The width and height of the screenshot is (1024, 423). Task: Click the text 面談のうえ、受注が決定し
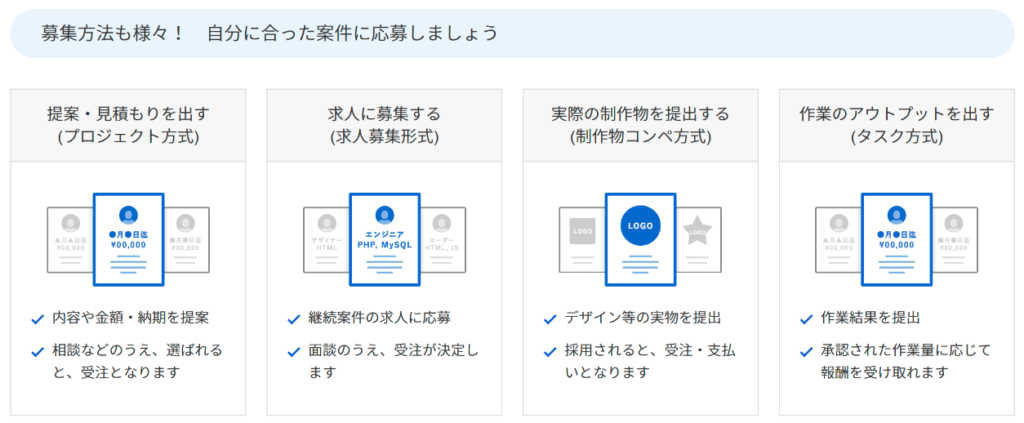394,351
